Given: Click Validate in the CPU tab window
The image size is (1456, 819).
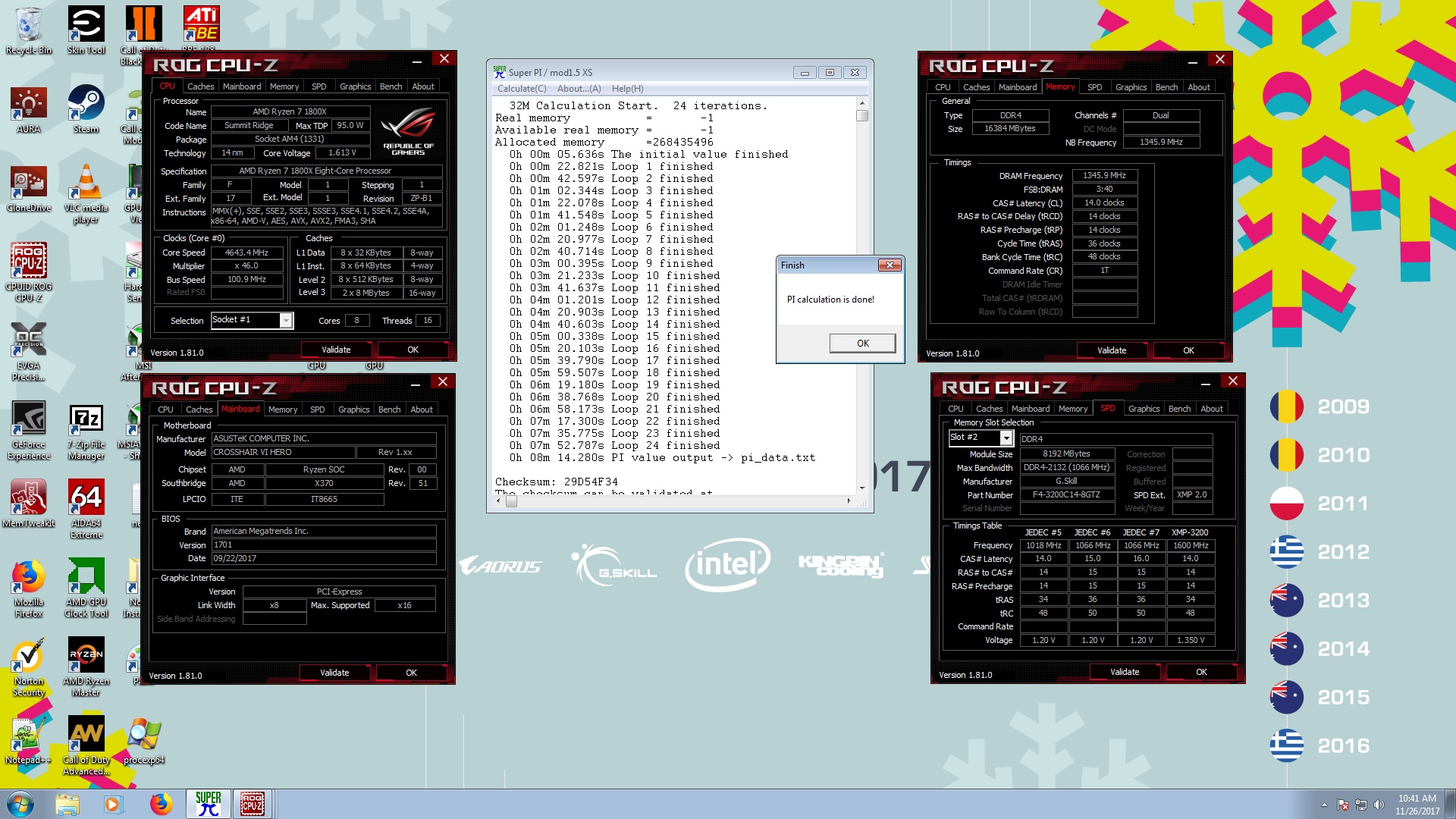Looking at the screenshot, I should point(336,350).
